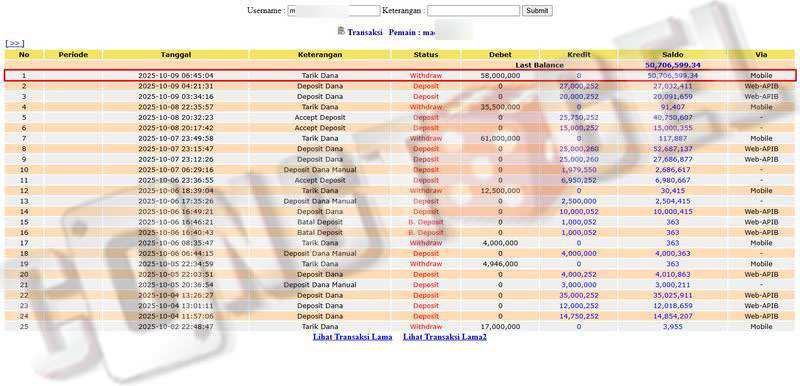The width and height of the screenshot is (800, 386).
Task: Focus the Keterangan input field
Action: pyautogui.click(x=473, y=11)
